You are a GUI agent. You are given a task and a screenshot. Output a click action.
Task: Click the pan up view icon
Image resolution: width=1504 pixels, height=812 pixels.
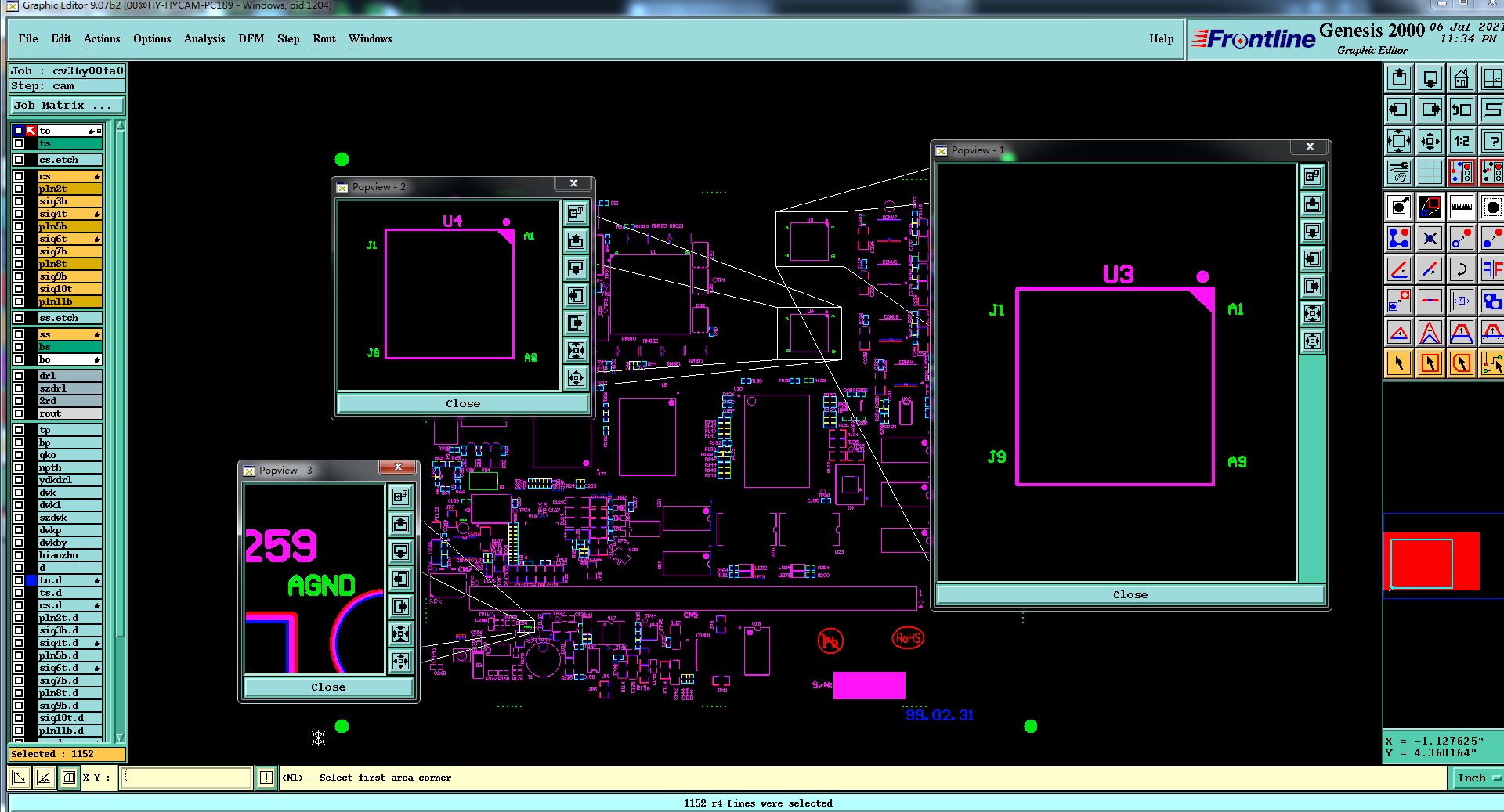[x=1399, y=78]
